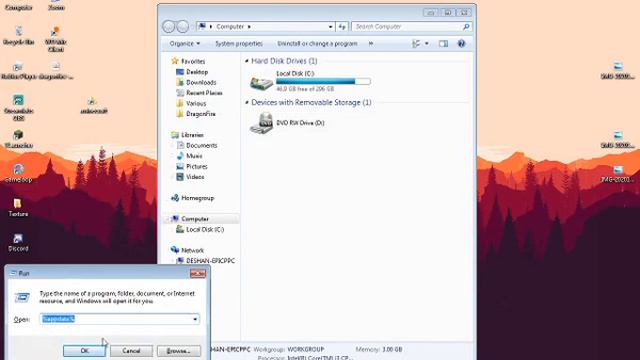The height and width of the screenshot is (360, 640).
Task: Click the refresh button beside the address bar
Action: pos(342,27)
